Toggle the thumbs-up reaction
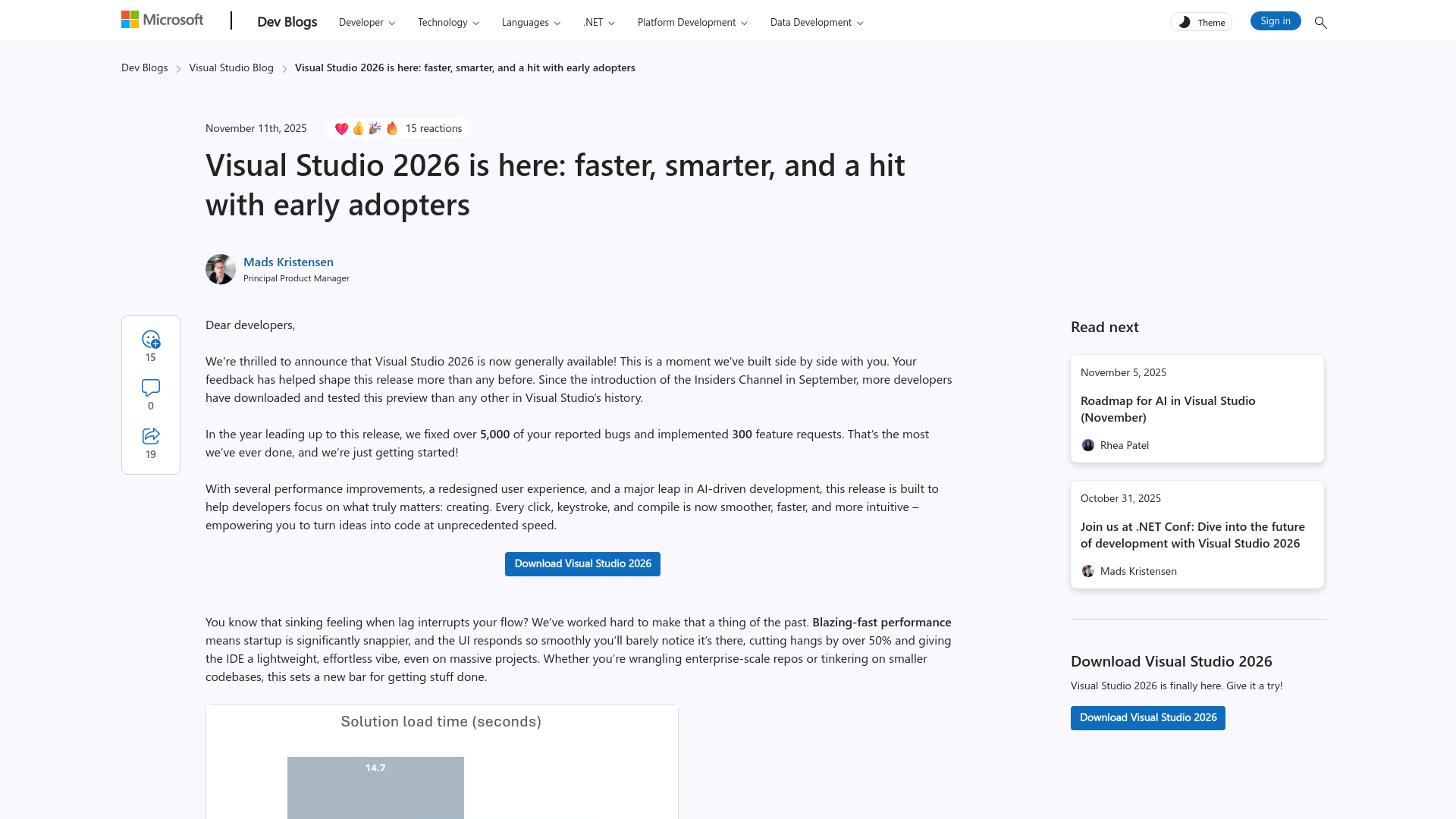Screen dimensions: 1456x819 (358, 128)
